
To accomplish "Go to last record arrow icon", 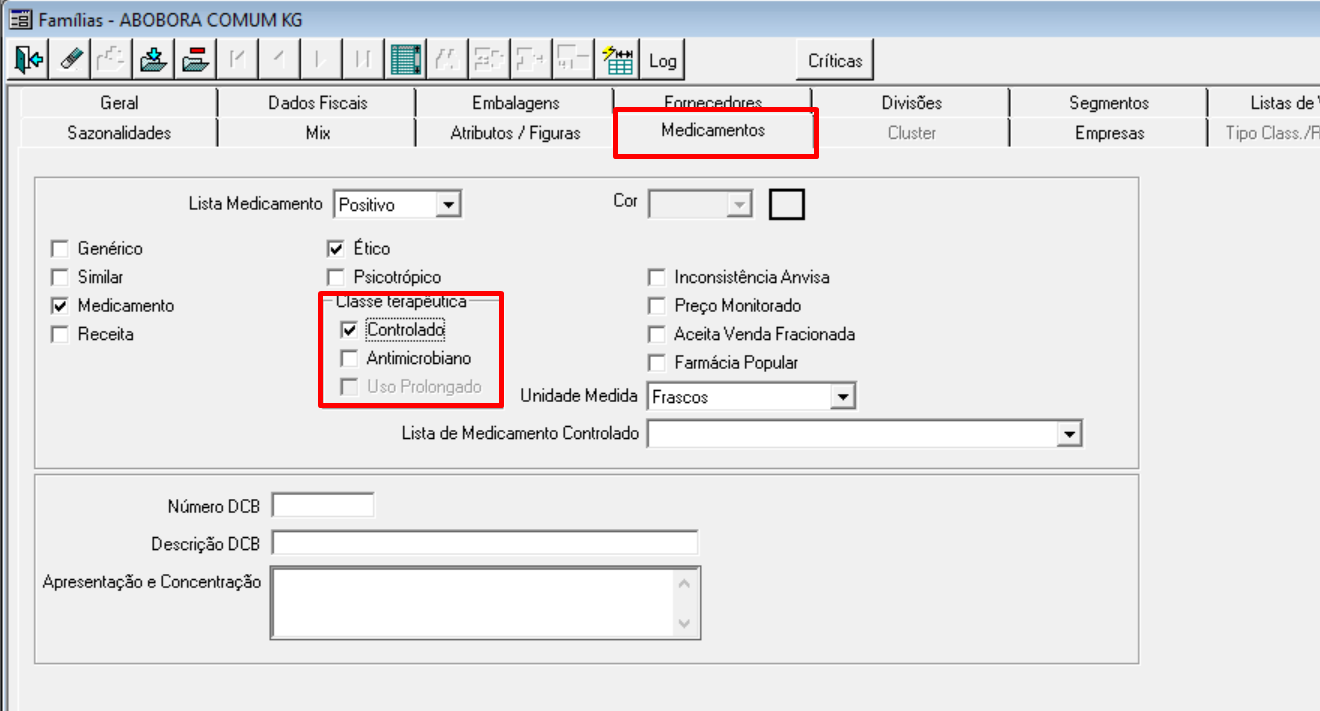I will point(362,60).
